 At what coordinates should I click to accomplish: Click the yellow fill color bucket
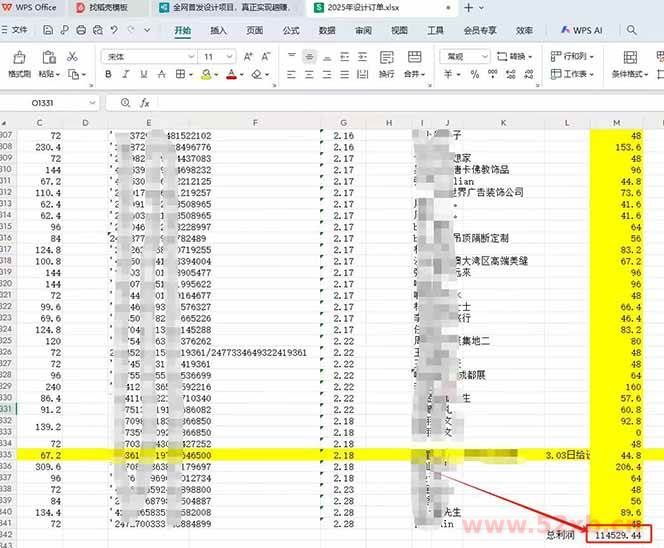pos(207,75)
